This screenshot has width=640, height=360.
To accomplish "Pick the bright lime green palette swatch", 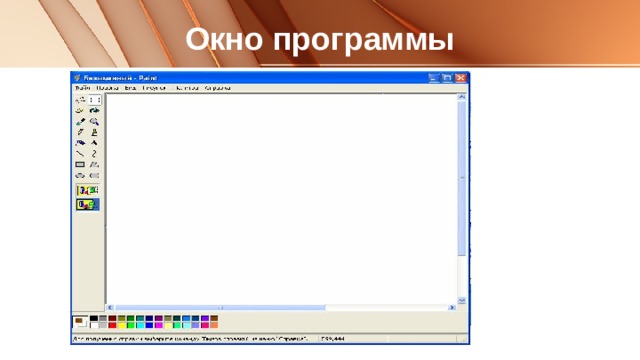I will click(131, 325).
